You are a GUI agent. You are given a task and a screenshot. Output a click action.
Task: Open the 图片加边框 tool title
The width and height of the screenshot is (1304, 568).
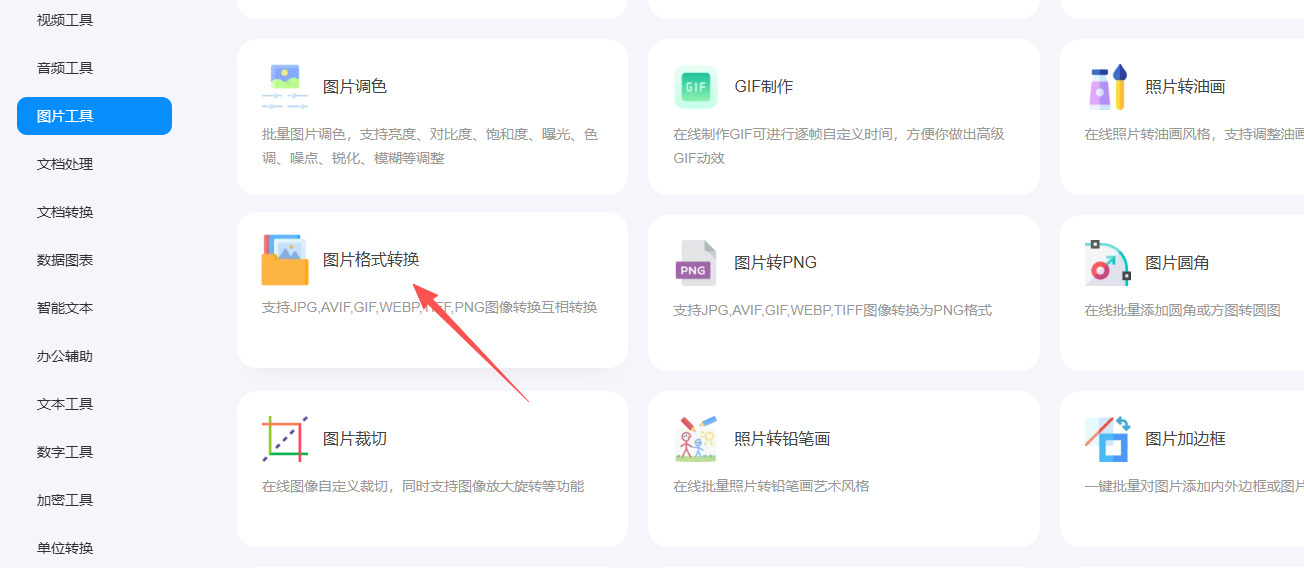[1185, 439]
